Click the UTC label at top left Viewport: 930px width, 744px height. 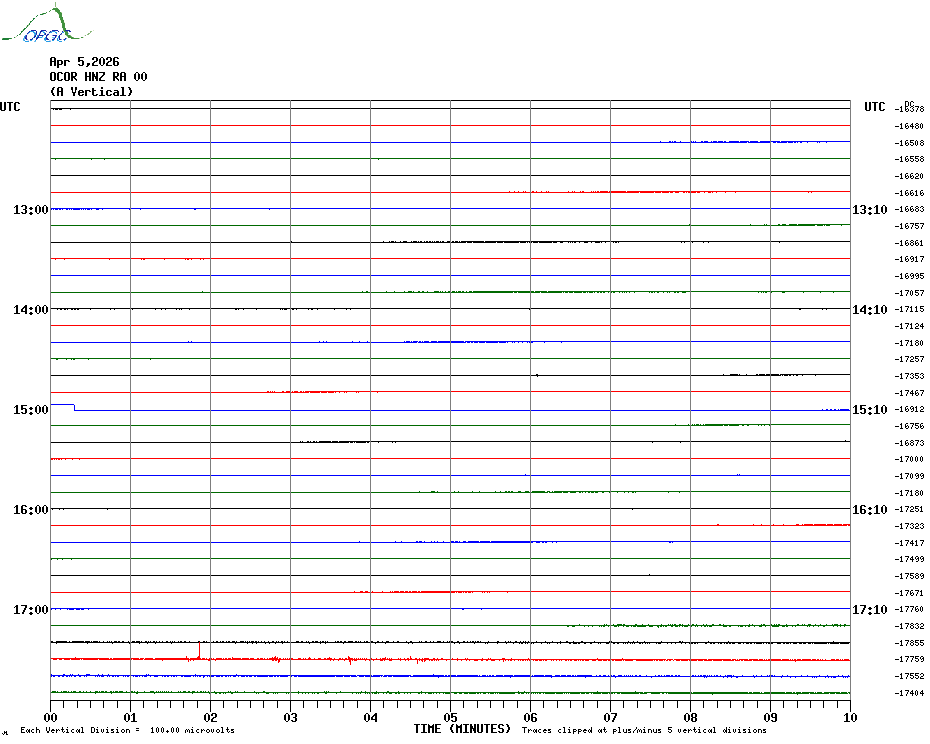pyautogui.click(x=10, y=107)
